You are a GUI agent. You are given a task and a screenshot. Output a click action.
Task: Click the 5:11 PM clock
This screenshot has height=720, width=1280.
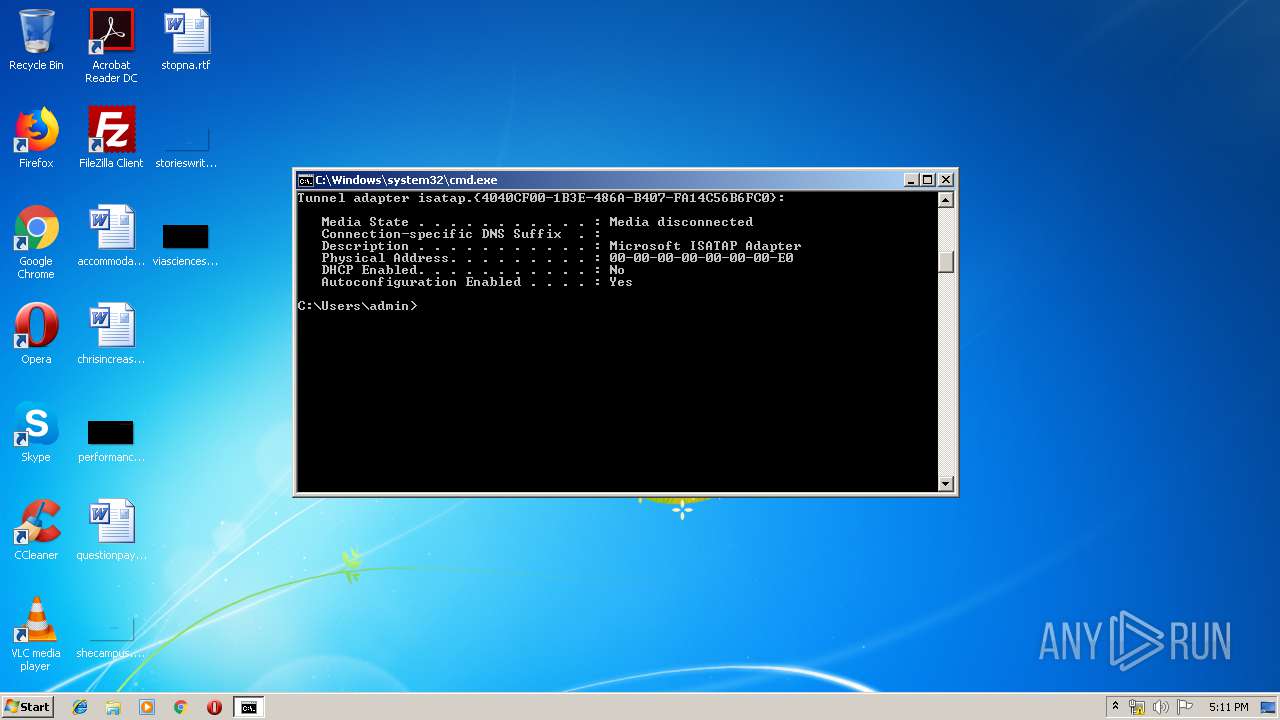(1228, 707)
